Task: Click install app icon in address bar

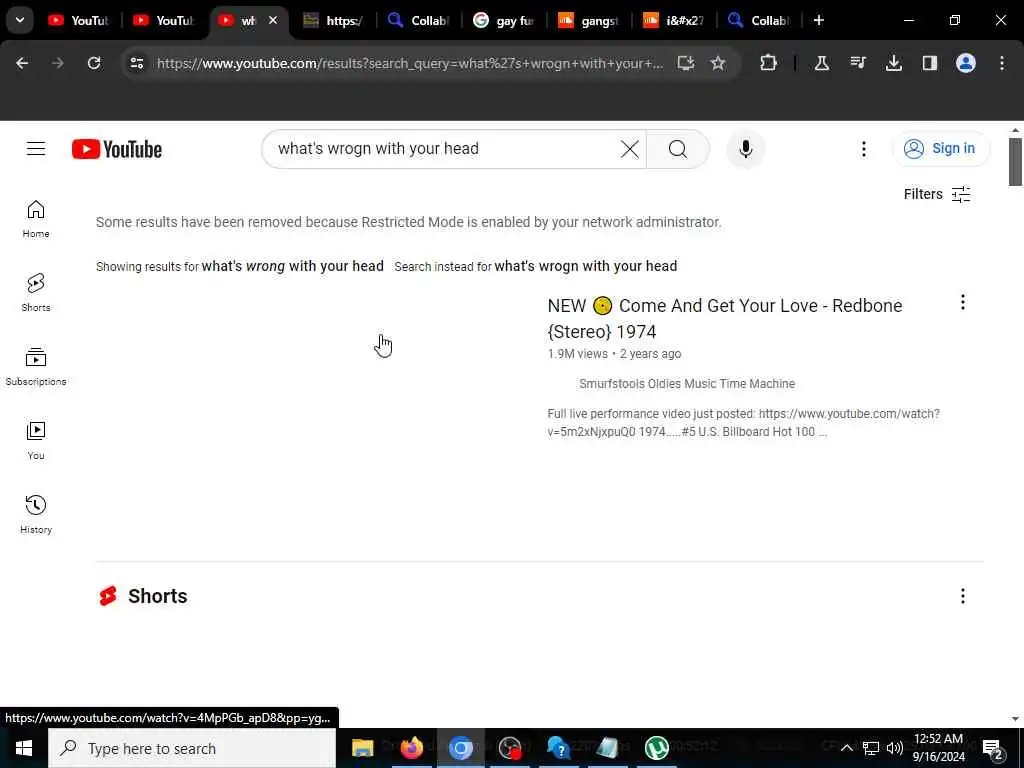Action: [685, 63]
